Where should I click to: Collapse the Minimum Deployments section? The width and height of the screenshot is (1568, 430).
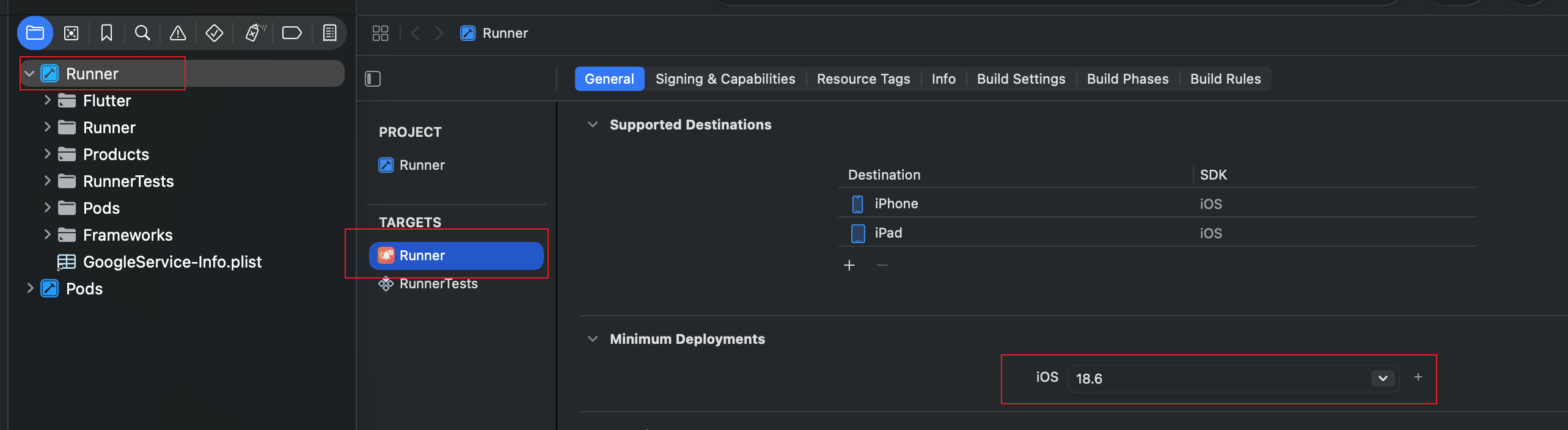pyautogui.click(x=592, y=339)
